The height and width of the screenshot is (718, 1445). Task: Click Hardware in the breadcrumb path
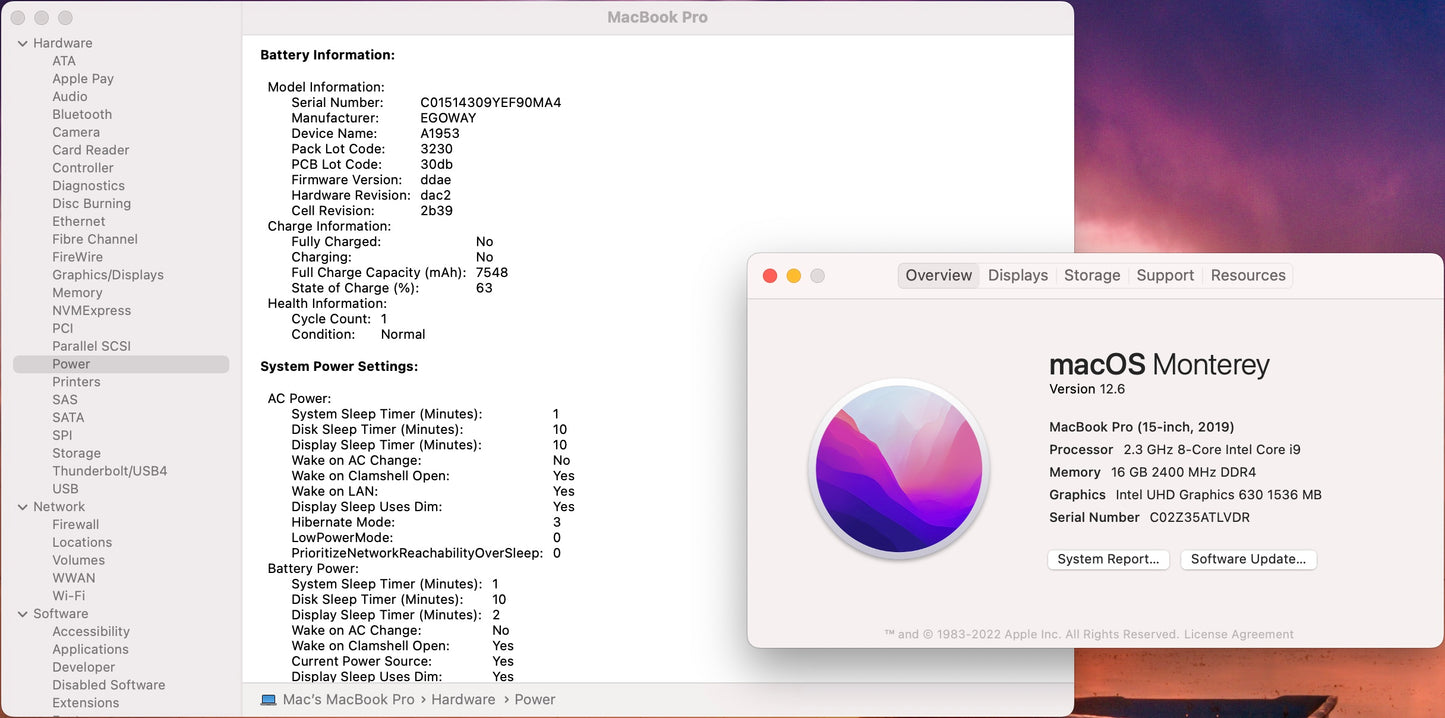(x=463, y=699)
